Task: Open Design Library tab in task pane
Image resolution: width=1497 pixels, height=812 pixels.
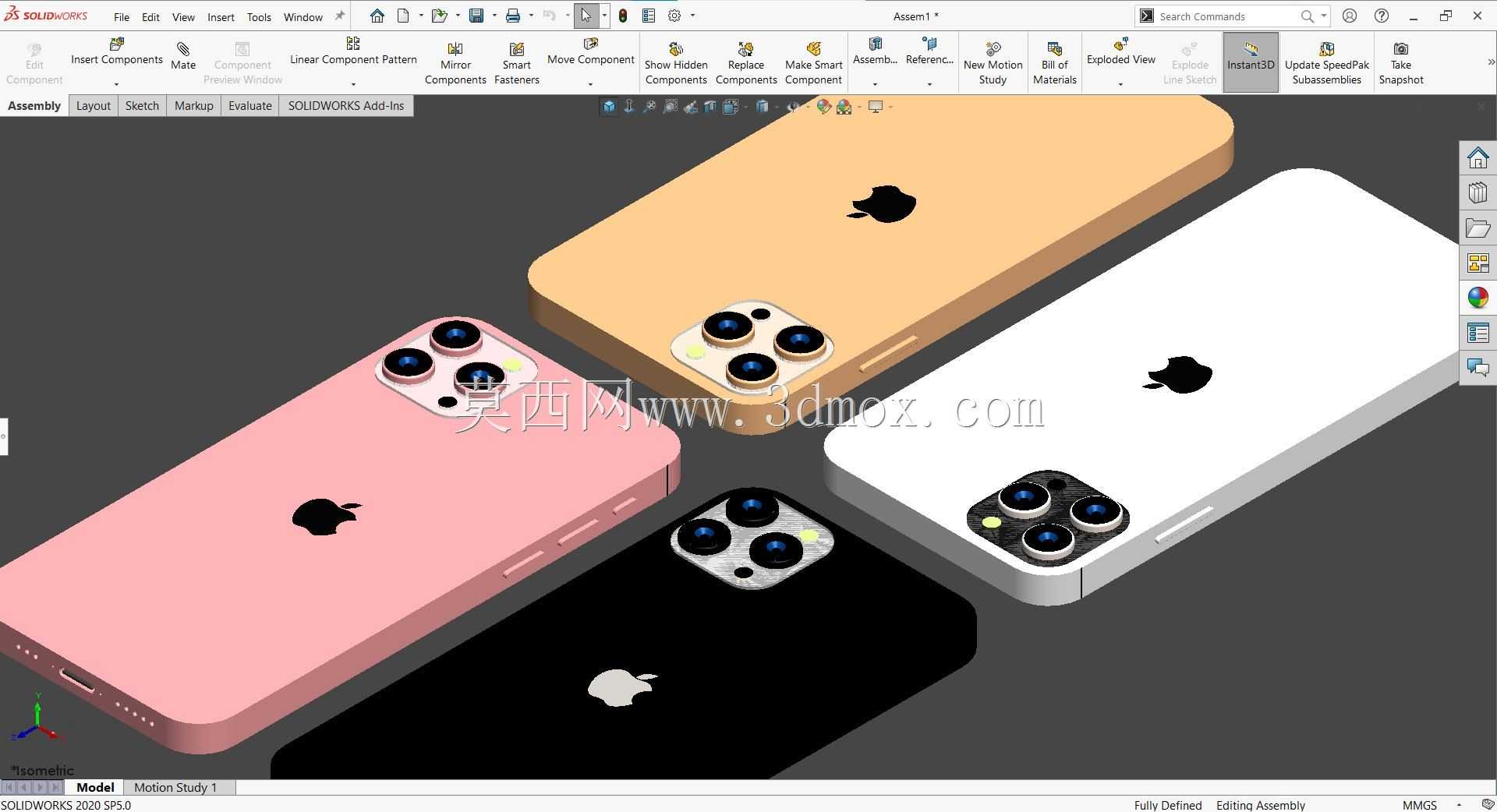Action: [1478, 193]
